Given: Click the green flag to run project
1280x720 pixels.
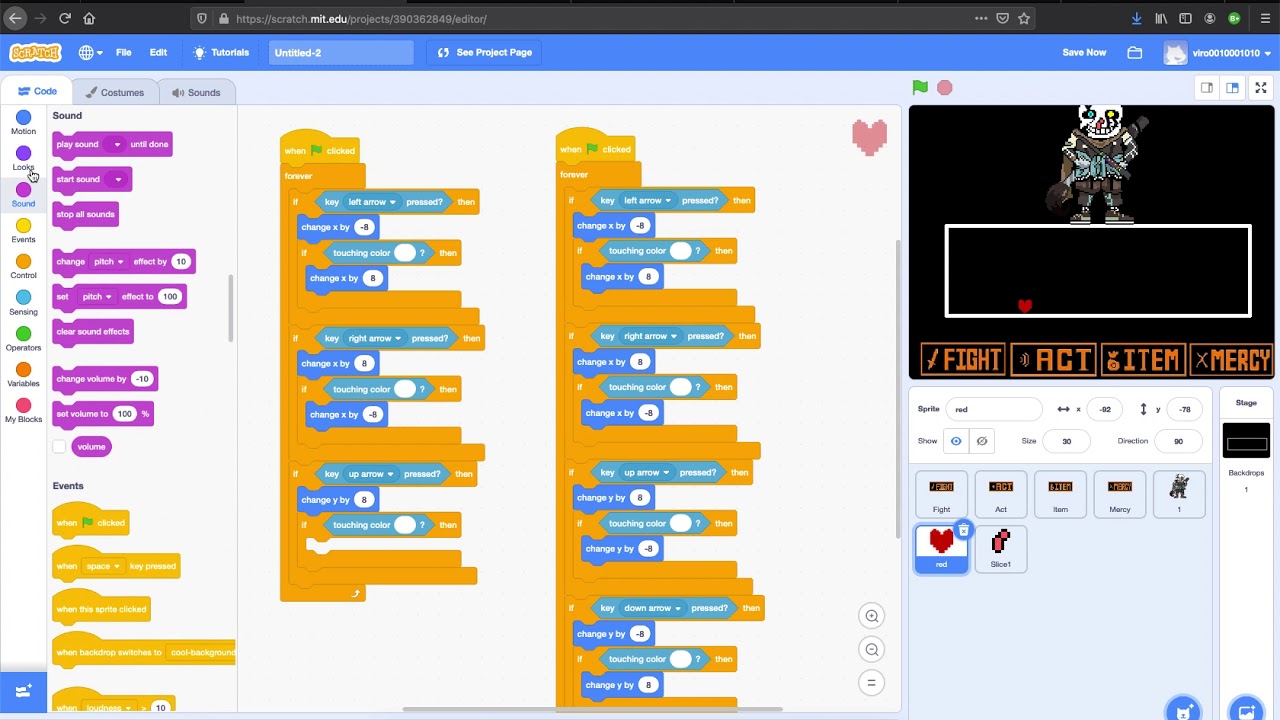Looking at the screenshot, I should tap(920, 88).
